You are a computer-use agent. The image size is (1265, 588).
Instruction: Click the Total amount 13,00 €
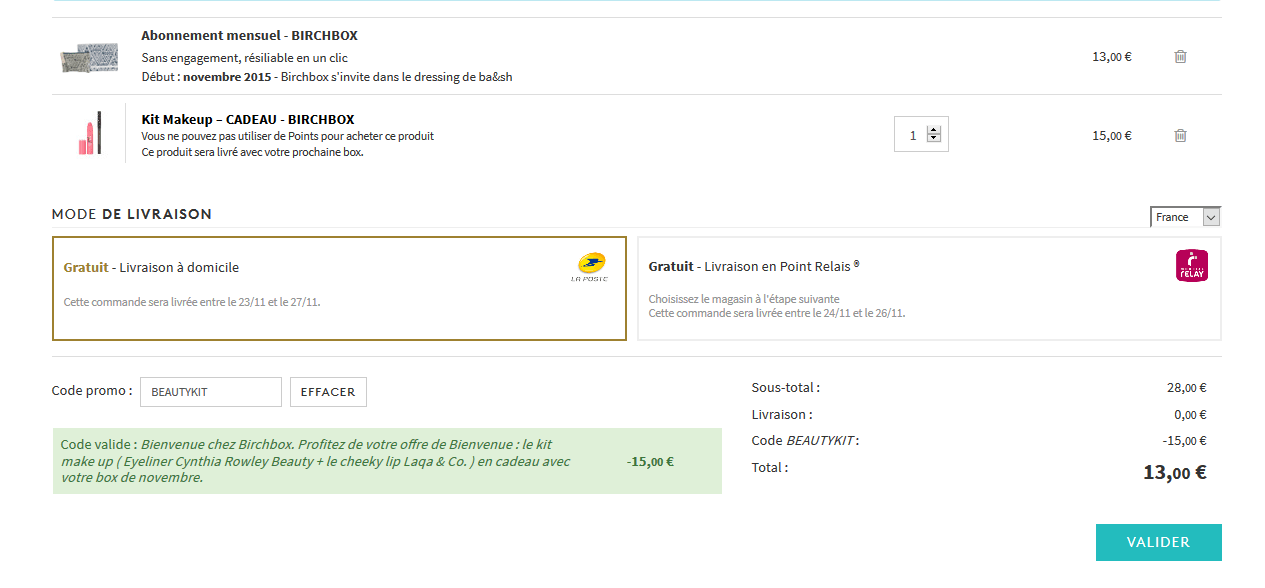point(1174,473)
